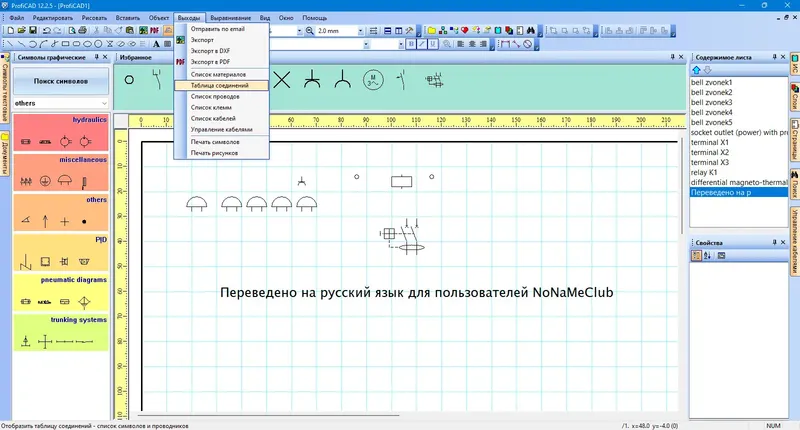Open the miscellaneous symbol category

click(61, 172)
